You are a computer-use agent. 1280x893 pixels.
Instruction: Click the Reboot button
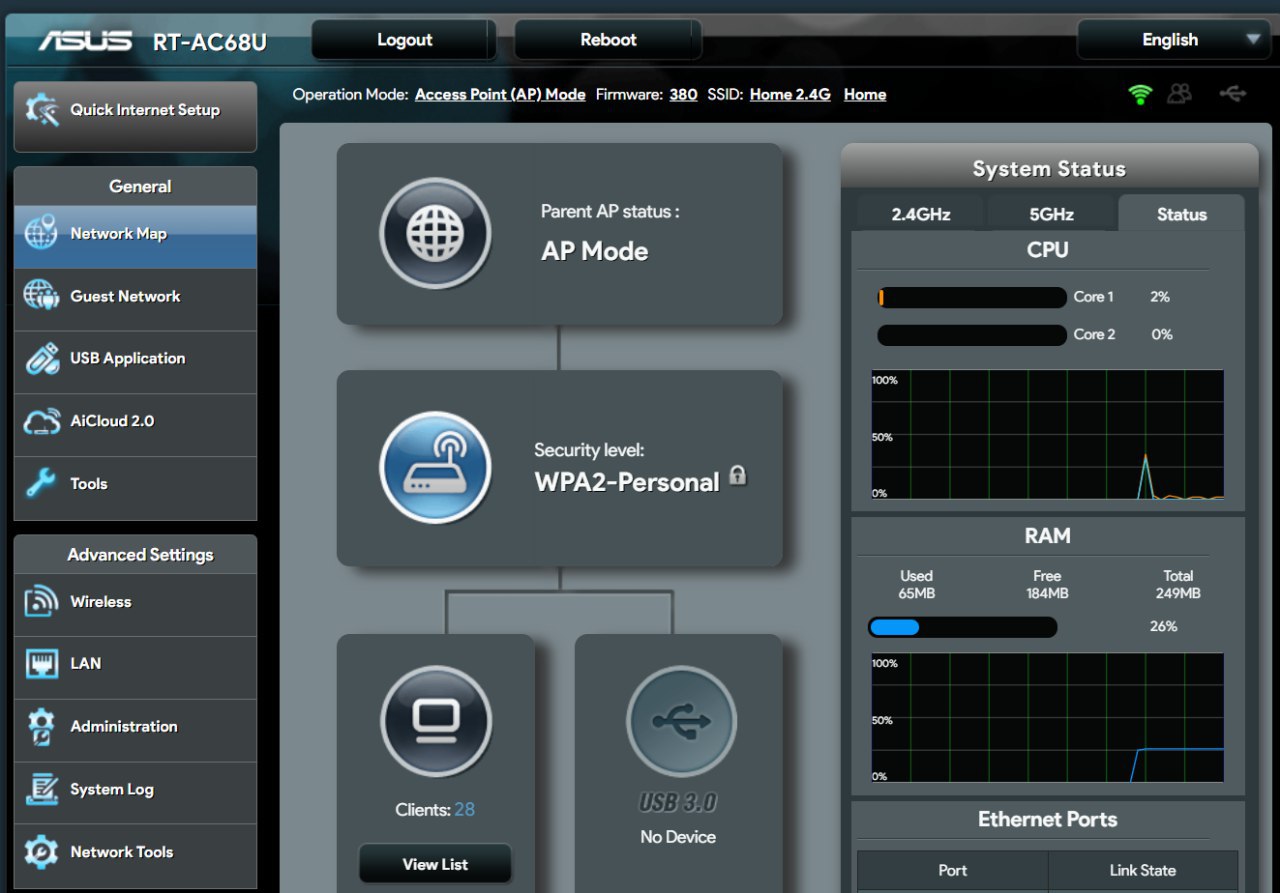608,40
